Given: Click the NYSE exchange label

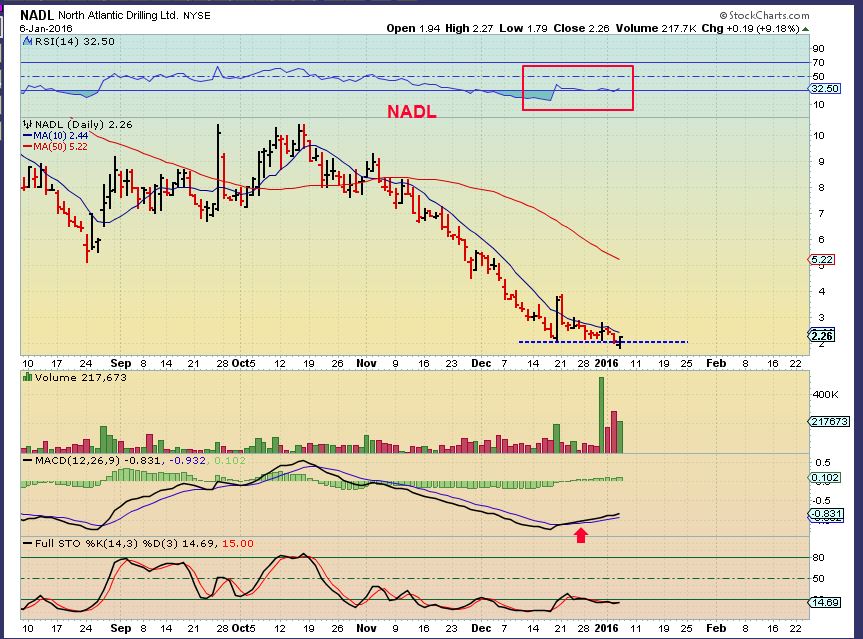Looking at the screenshot, I should (196, 15).
